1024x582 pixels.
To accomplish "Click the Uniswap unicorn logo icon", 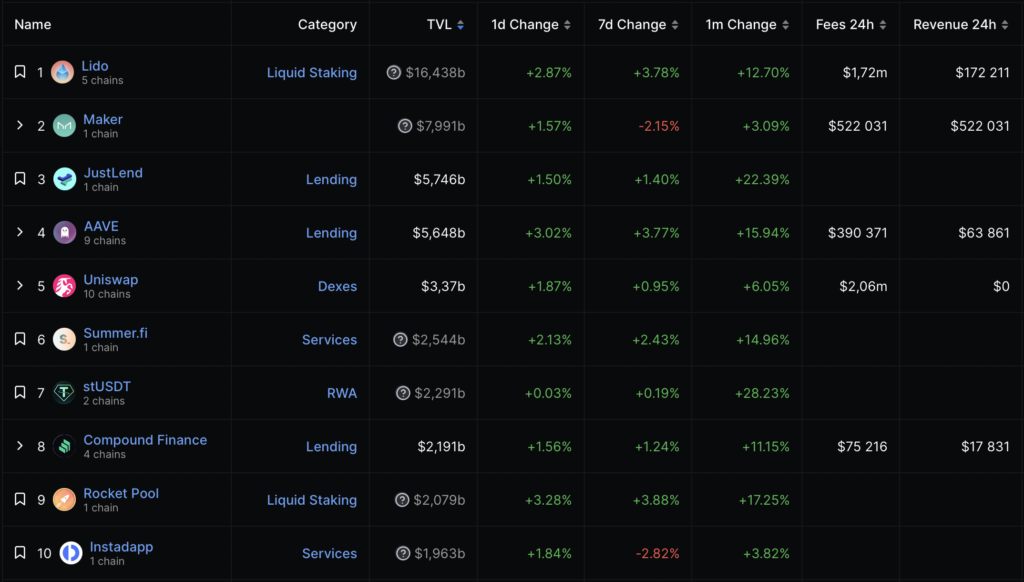I will coord(65,286).
